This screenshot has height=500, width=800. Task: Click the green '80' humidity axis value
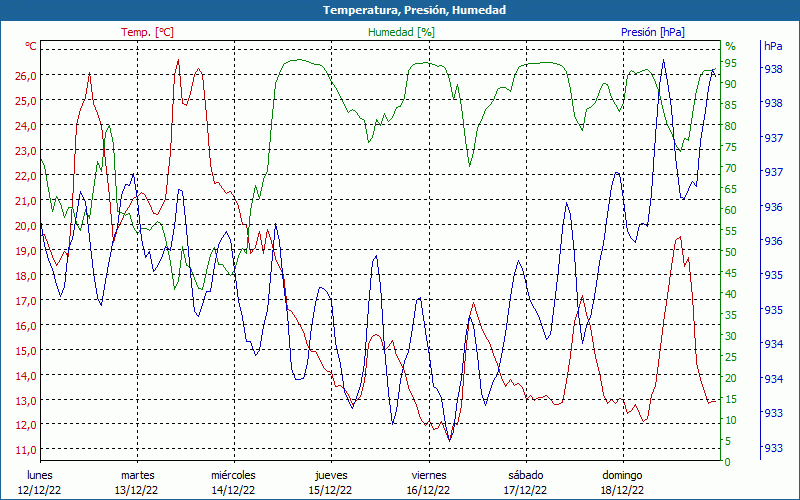pos(731,126)
